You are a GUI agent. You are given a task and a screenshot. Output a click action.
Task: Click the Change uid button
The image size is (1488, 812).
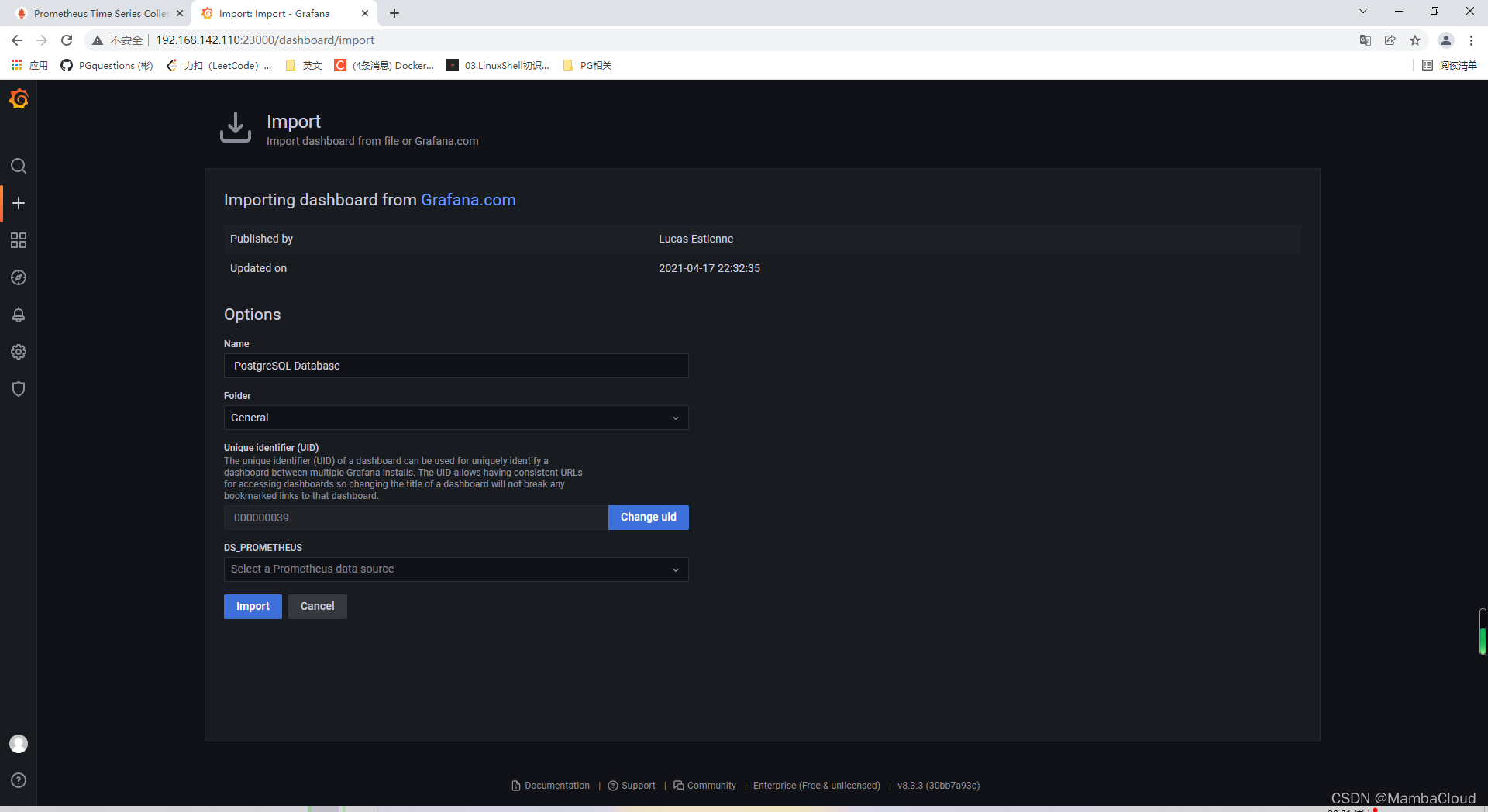[x=648, y=518]
